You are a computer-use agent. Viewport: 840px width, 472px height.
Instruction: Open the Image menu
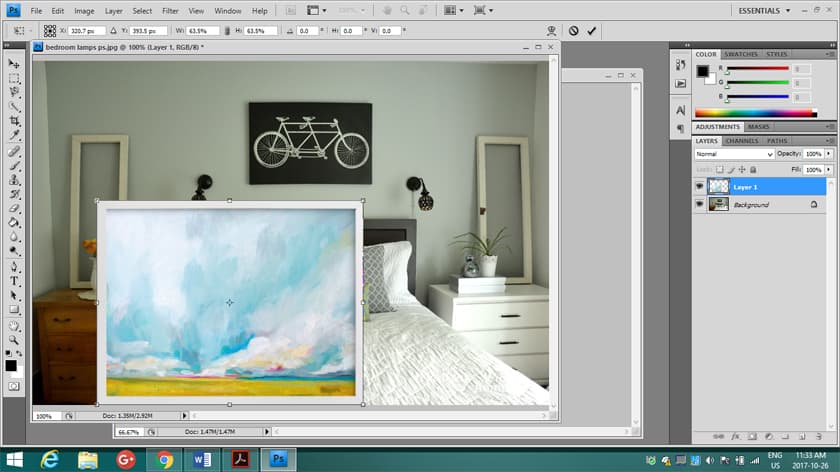84,11
